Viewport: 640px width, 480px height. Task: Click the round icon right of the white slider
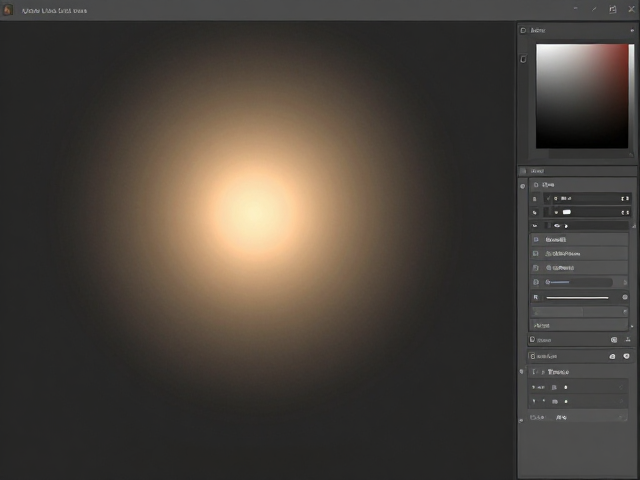(x=625, y=297)
